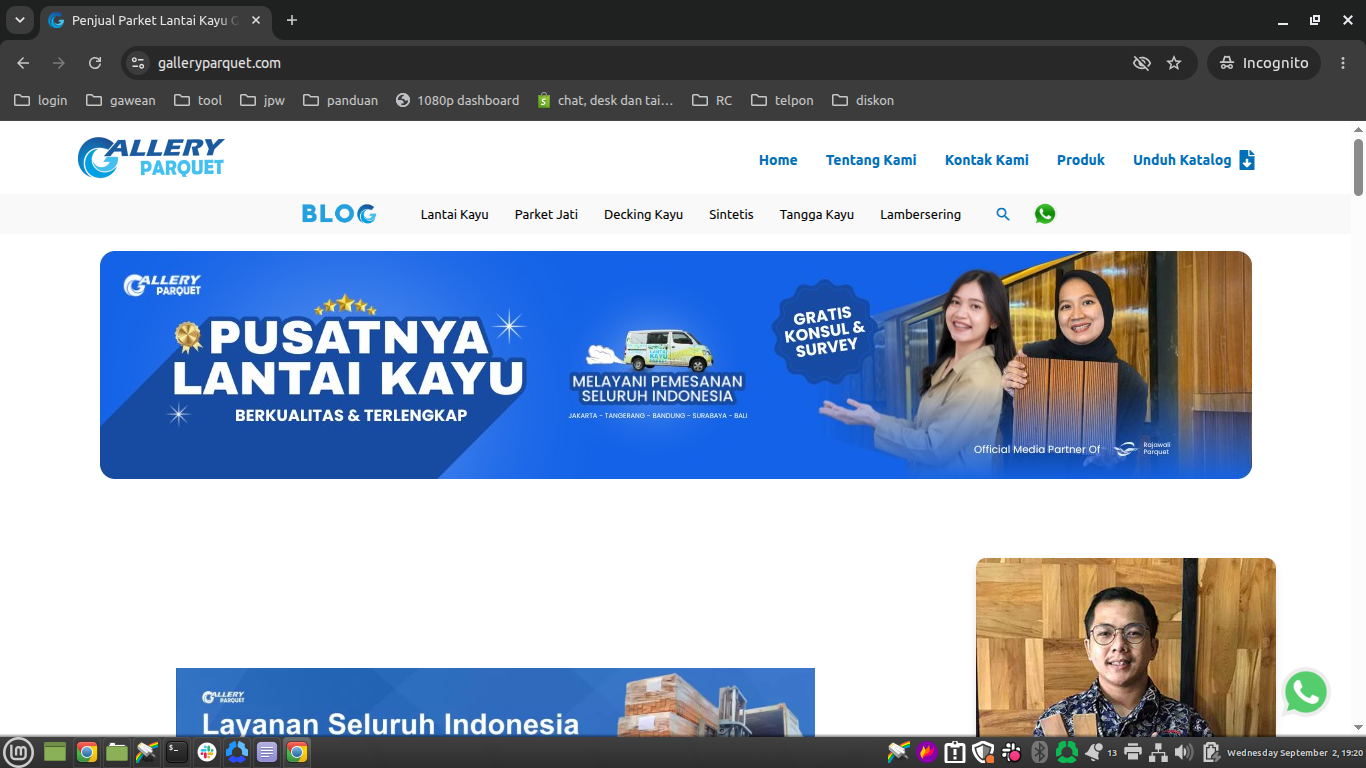The height and width of the screenshot is (768, 1366).
Task: Reload the page with the refresh icon
Action: [x=95, y=63]
